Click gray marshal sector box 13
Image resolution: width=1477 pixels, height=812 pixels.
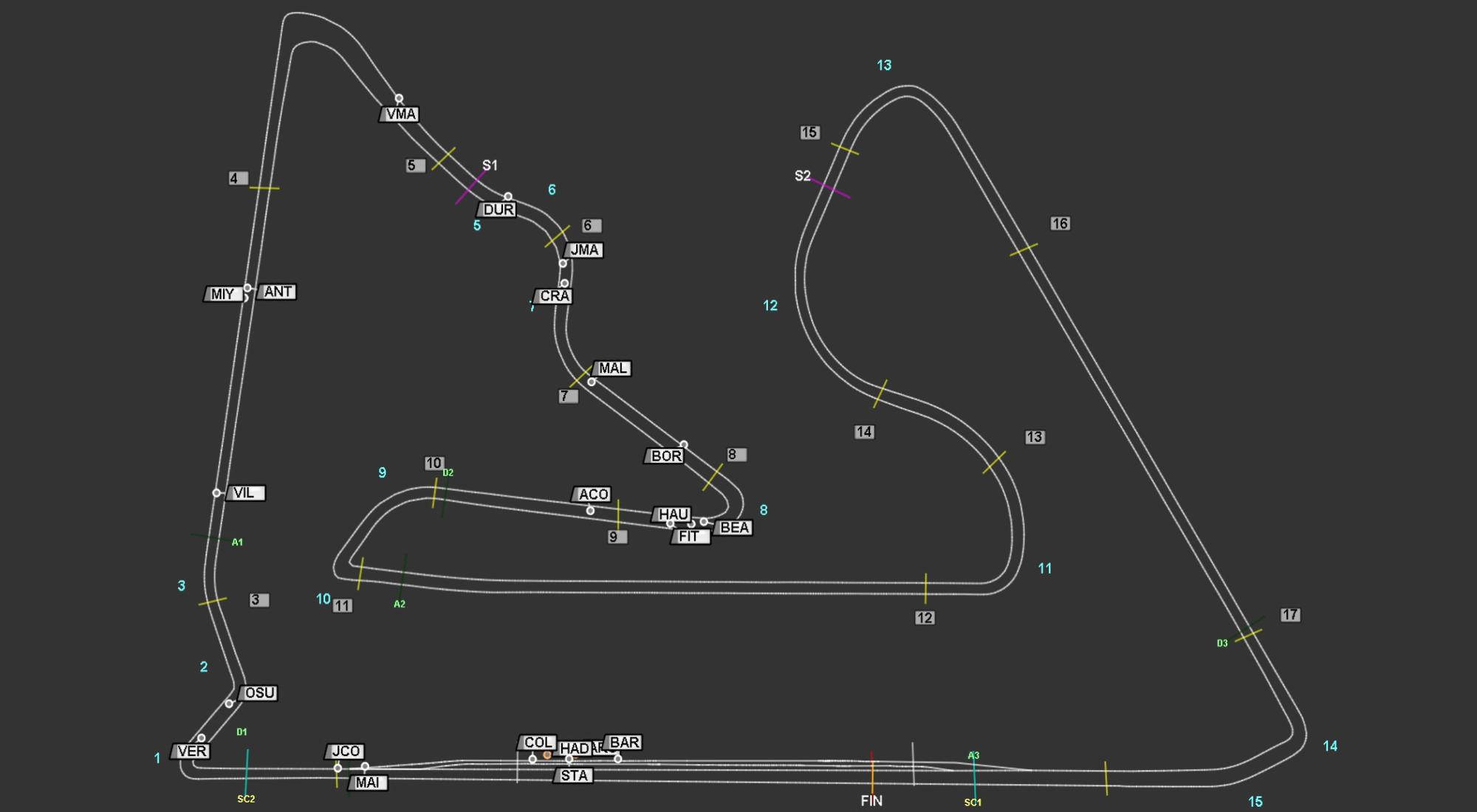pos(1035,438)
